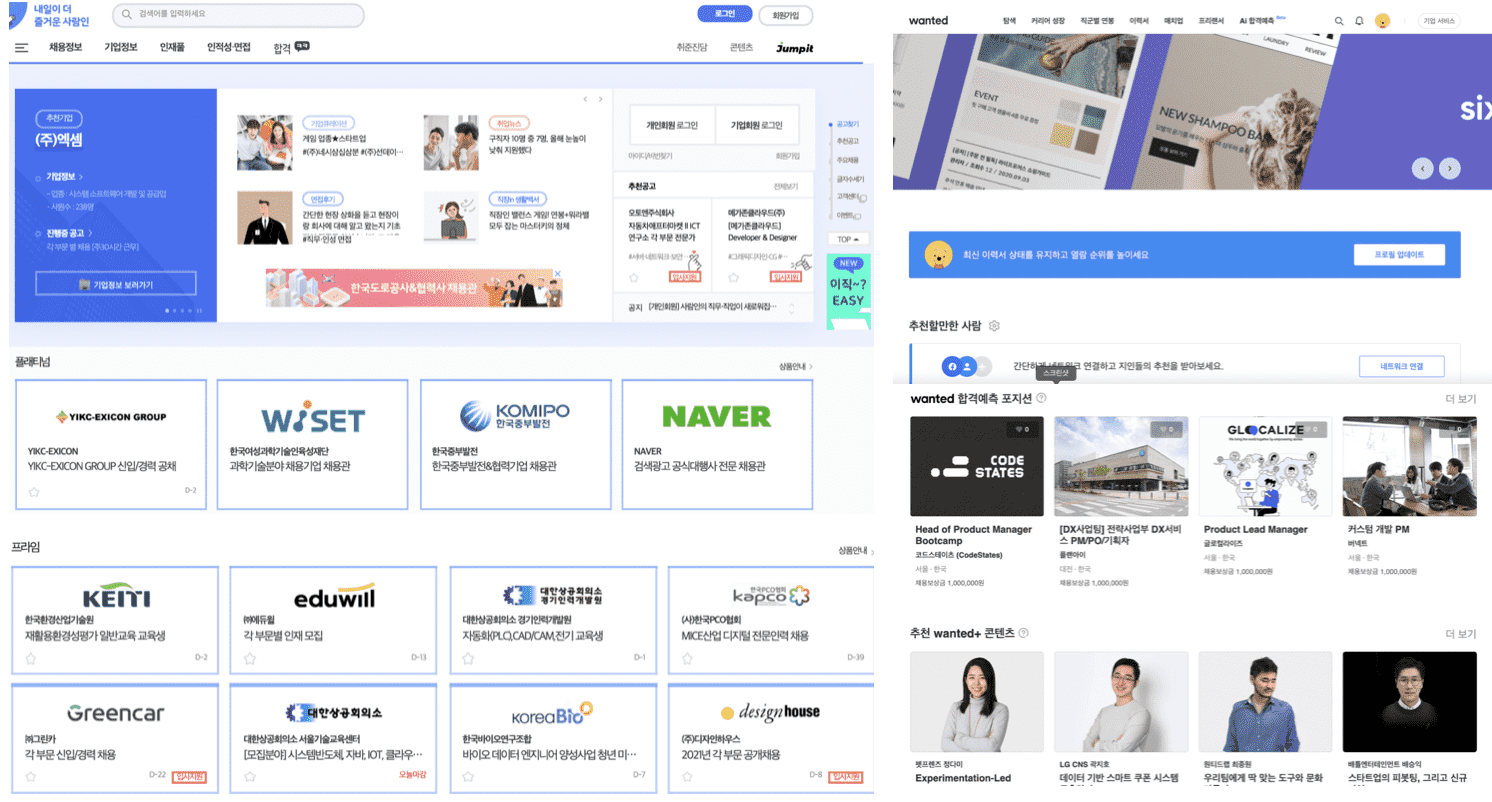Show previous Saramin content cards arrow
The width and height of the screenshot is (1492, 802).
(x=586, y=99)
